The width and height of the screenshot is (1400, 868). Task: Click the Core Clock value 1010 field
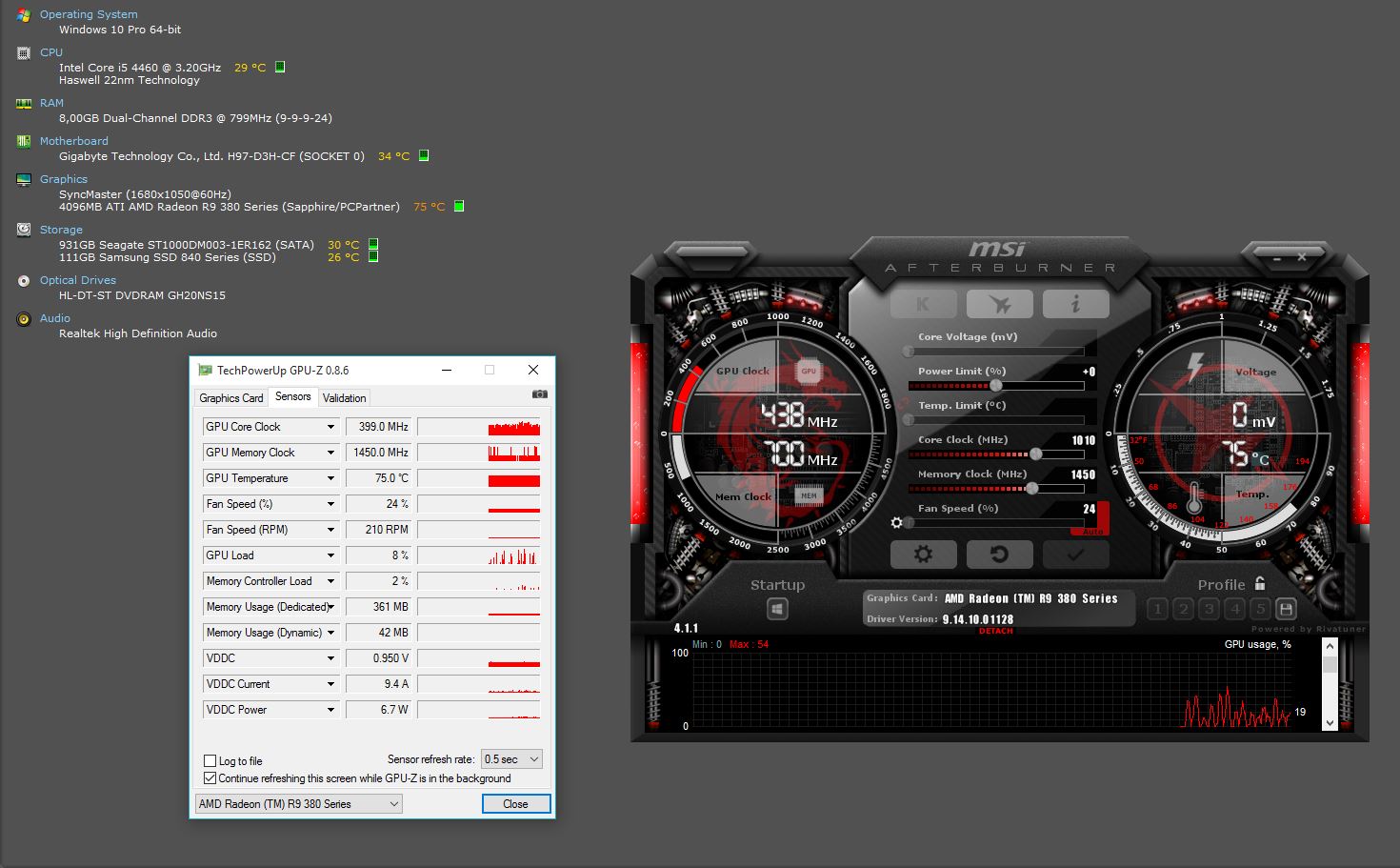[1083, 440]
